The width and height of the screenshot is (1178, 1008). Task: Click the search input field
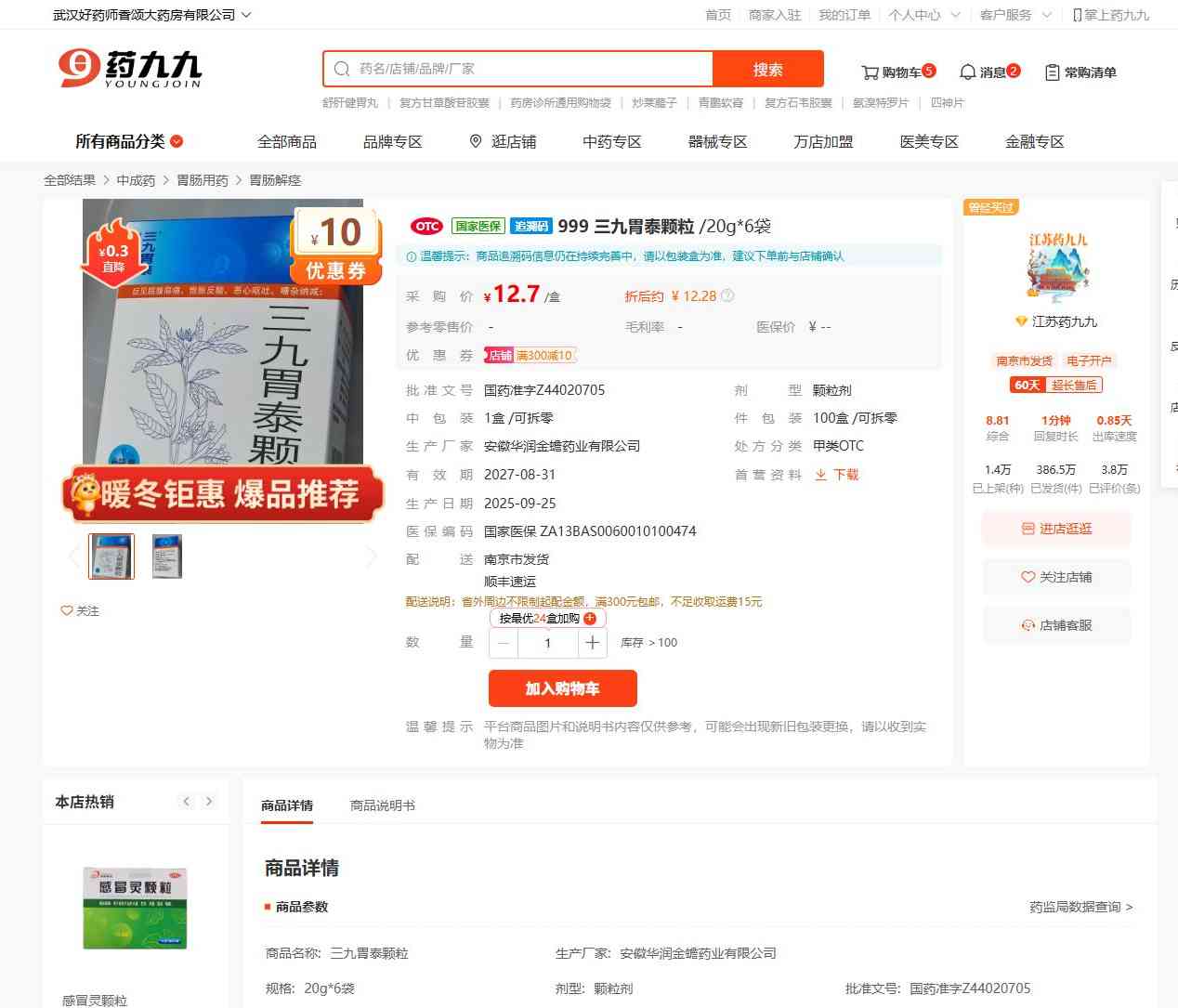tap(530, 69)
